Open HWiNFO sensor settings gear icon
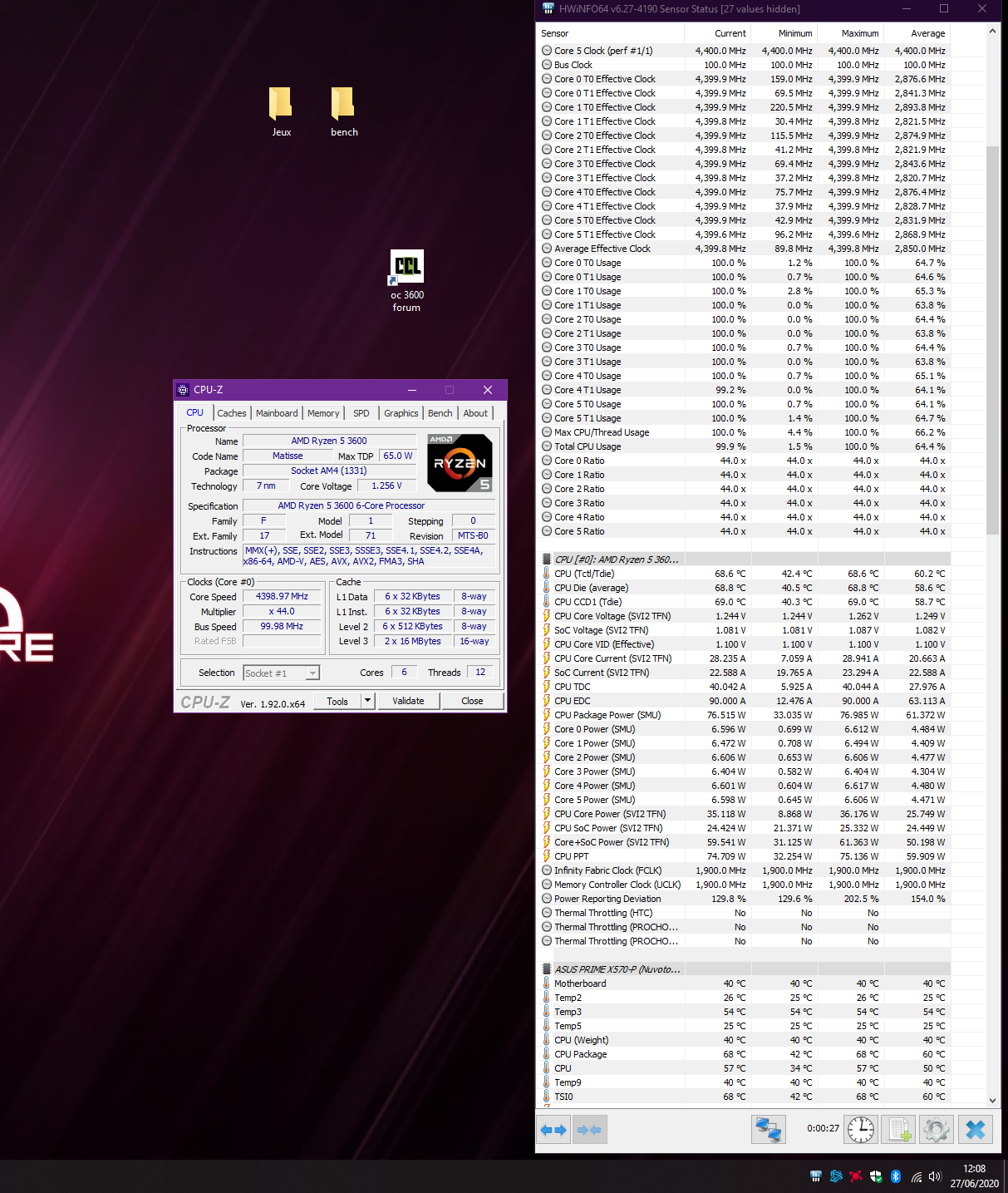Screen dimensions: 1008x1193 tap(937, 1130)
